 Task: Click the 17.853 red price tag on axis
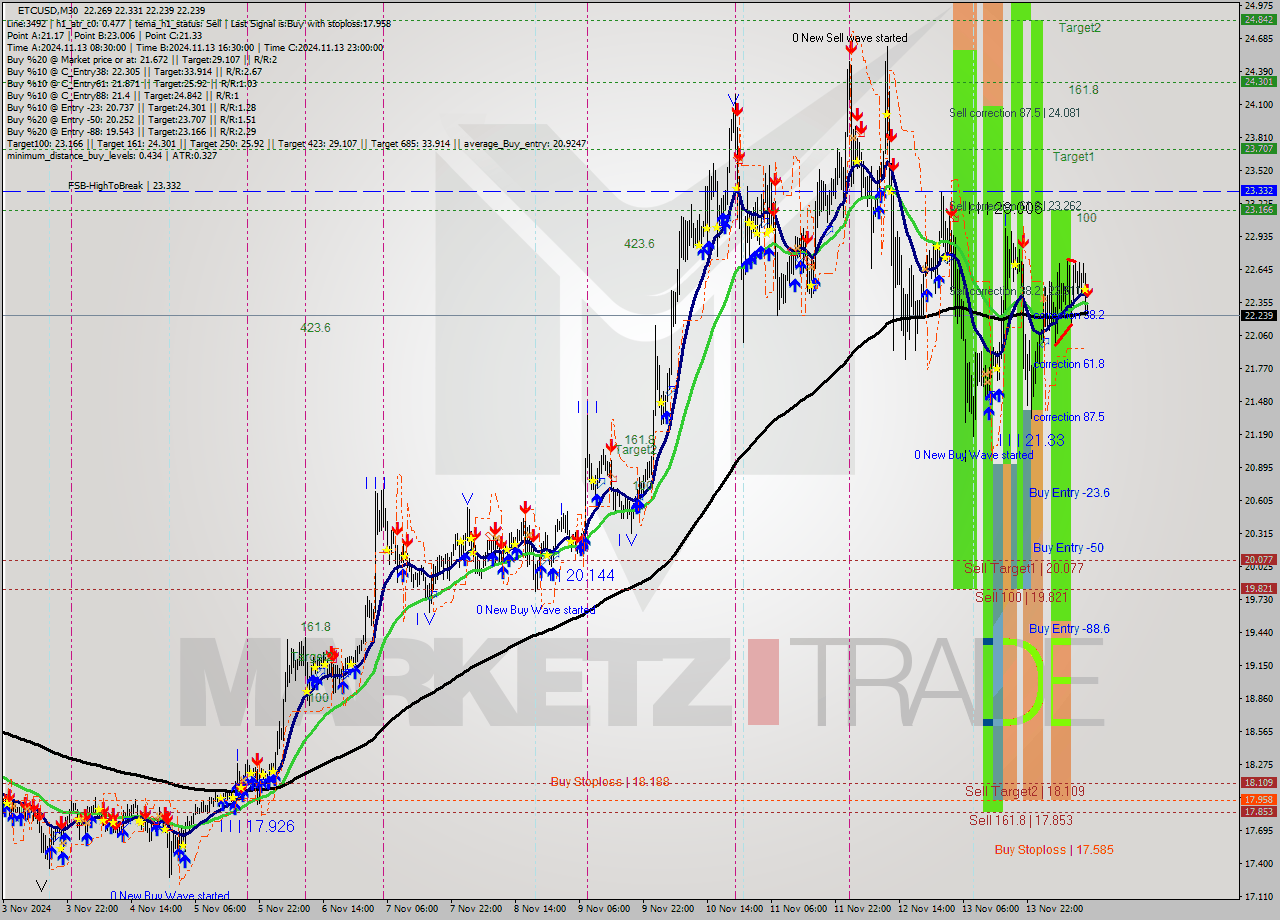[1258, 812]
